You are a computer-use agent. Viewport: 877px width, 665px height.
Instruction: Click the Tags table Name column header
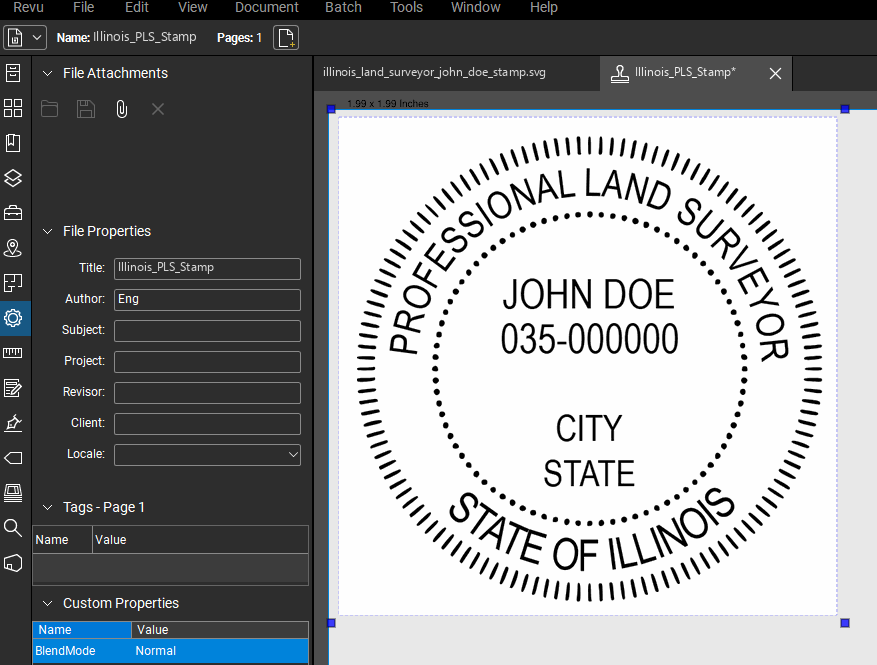click(x=62, y=540)
